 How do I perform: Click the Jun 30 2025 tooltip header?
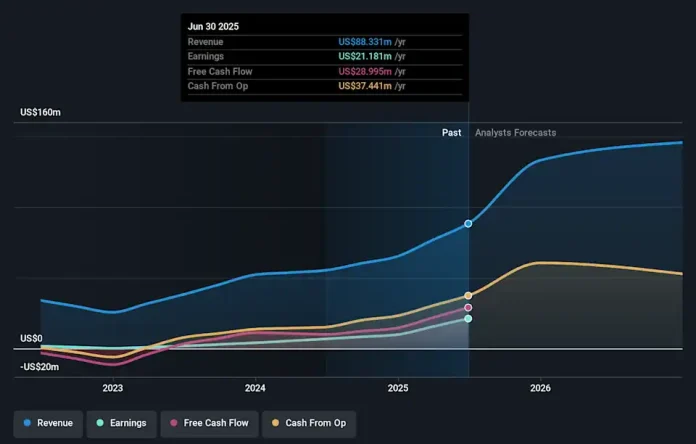[x=212, y=26]
